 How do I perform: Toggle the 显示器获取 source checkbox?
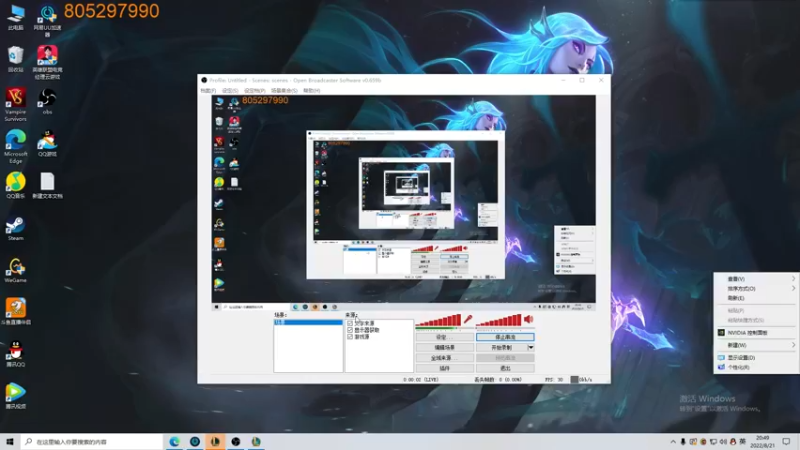point(350,330)
